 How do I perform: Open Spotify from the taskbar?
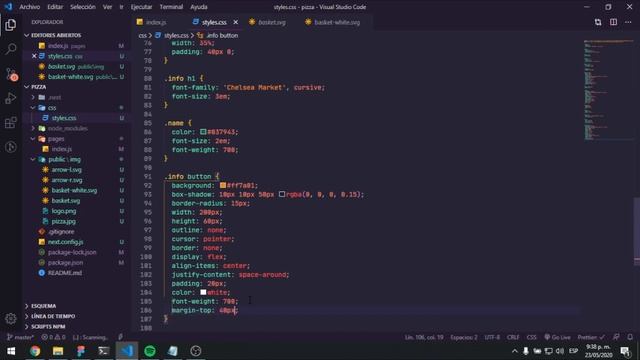[x=150, y=351]
